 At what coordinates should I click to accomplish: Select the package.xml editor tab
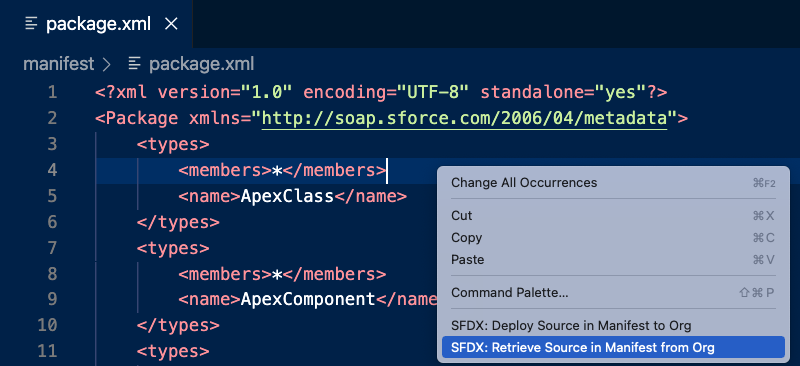point(96,23)
